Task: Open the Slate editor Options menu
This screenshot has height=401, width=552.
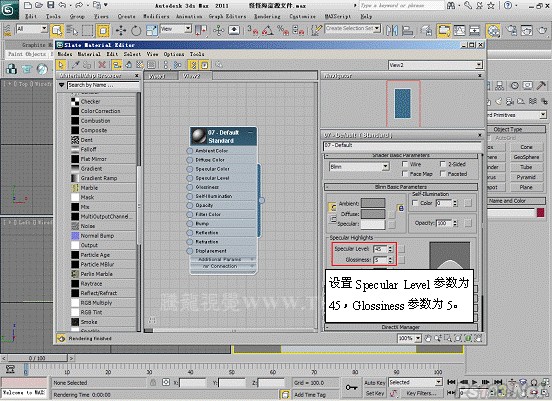Action: point(174,54)
